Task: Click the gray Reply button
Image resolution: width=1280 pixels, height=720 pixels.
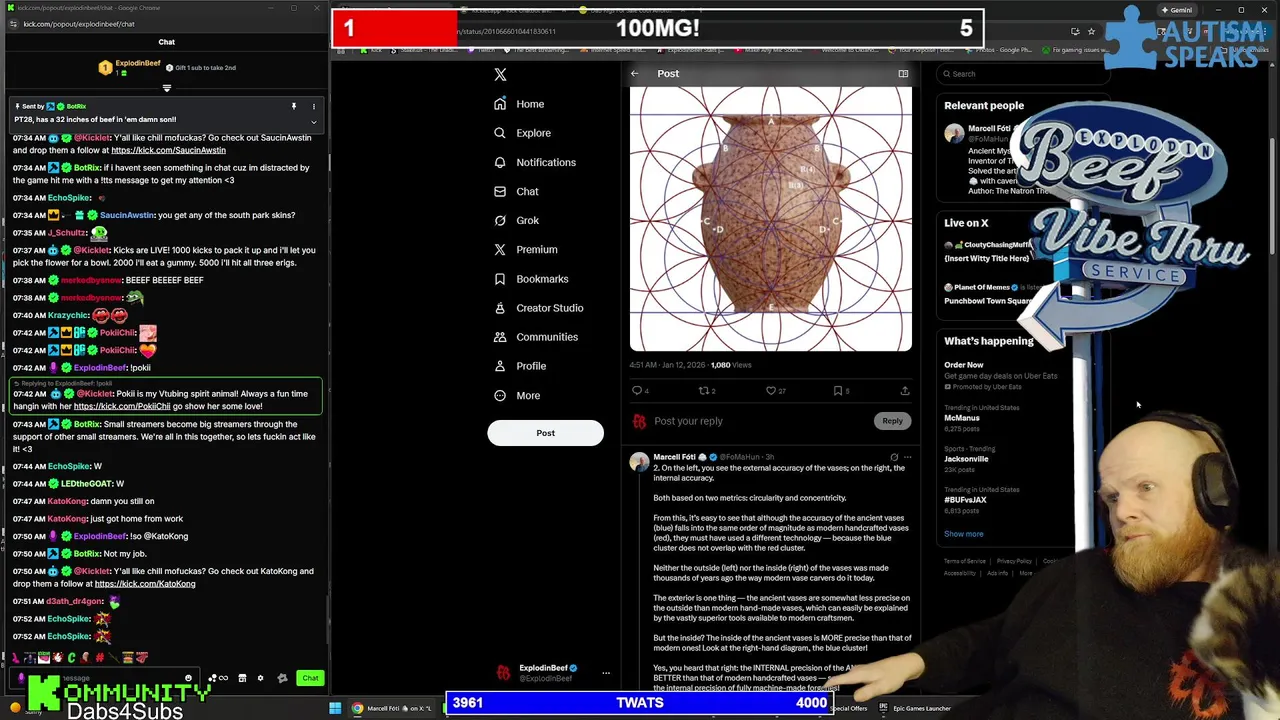Action: click(892, 421)
